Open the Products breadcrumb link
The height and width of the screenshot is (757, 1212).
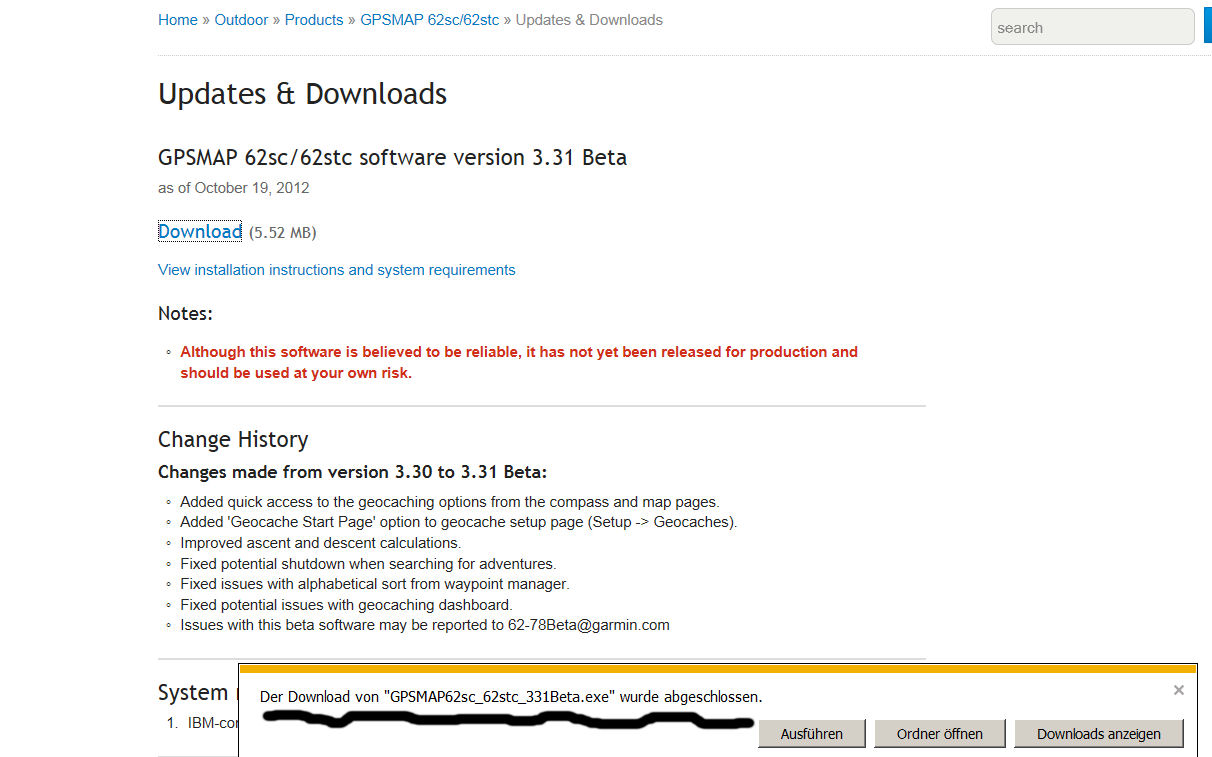[314, 20]
